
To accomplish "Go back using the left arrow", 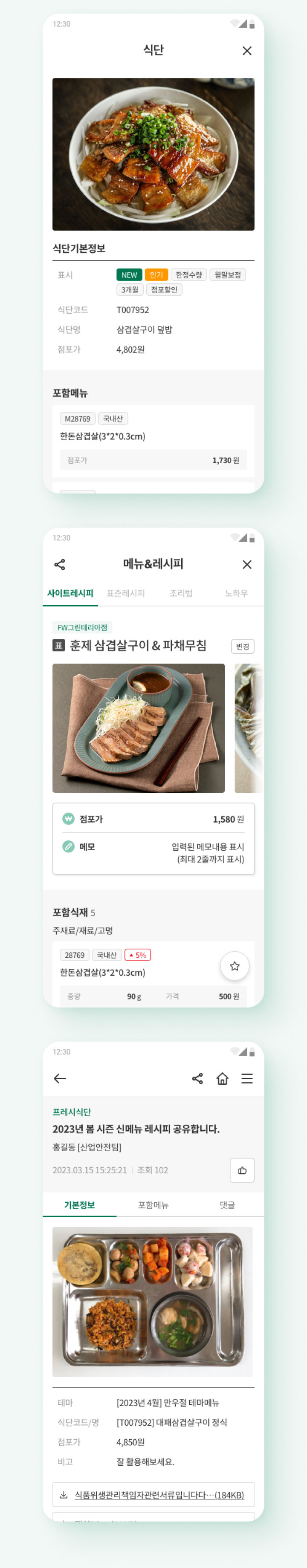I will coord(60,1078).
